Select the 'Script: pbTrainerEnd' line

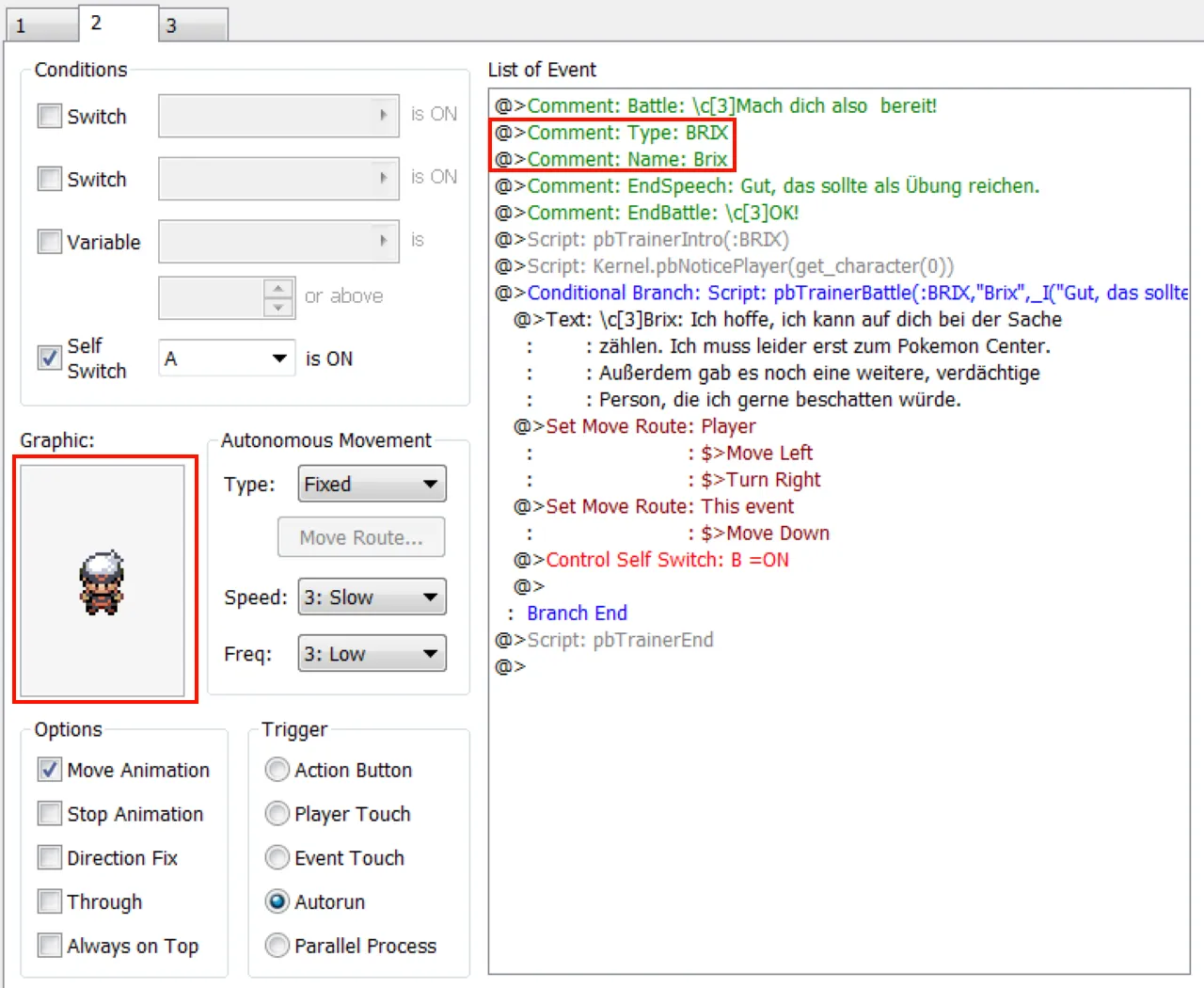click(604, 640)
